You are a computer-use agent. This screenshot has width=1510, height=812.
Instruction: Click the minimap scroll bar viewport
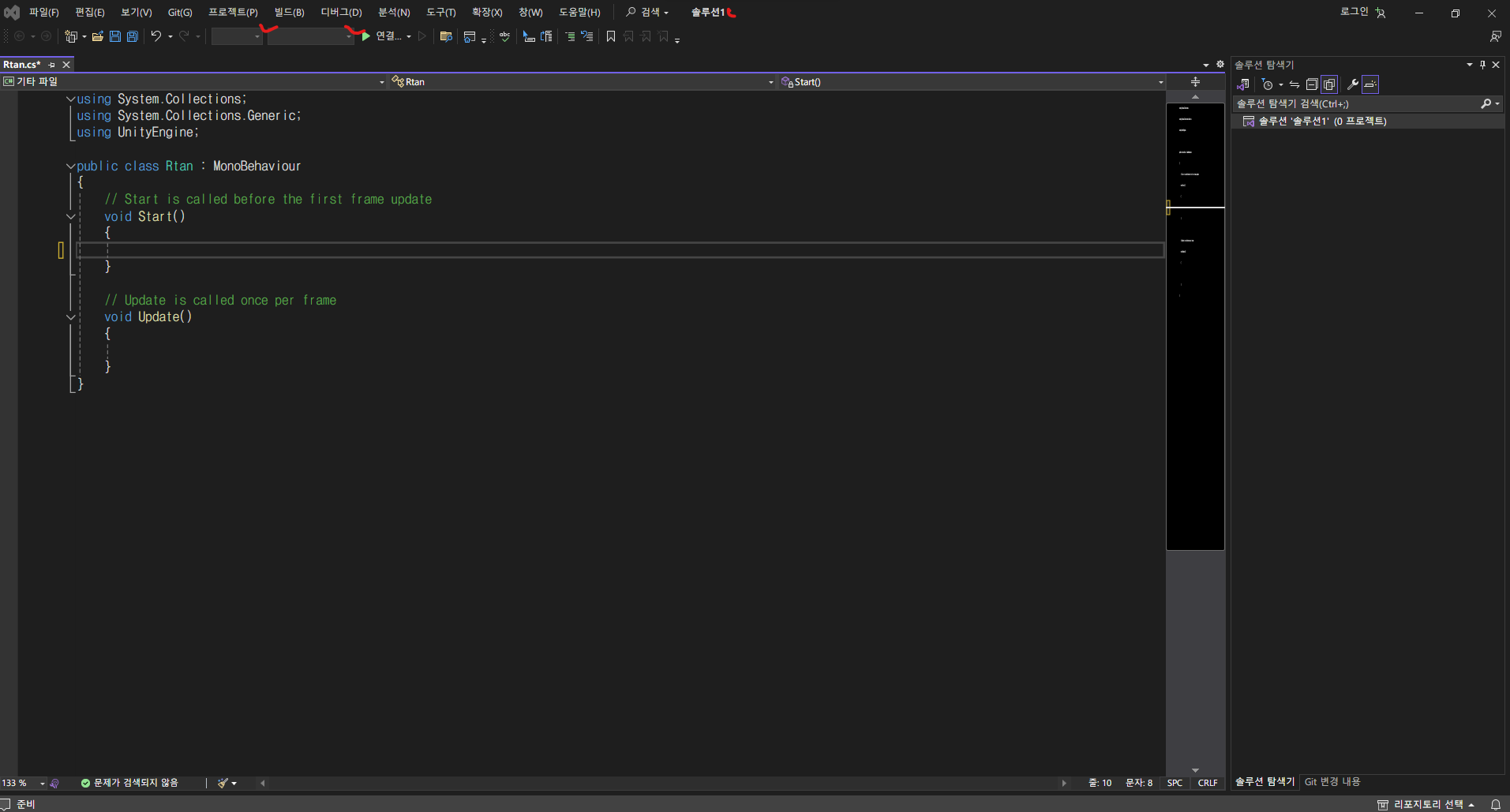(x=1195, y=326)
